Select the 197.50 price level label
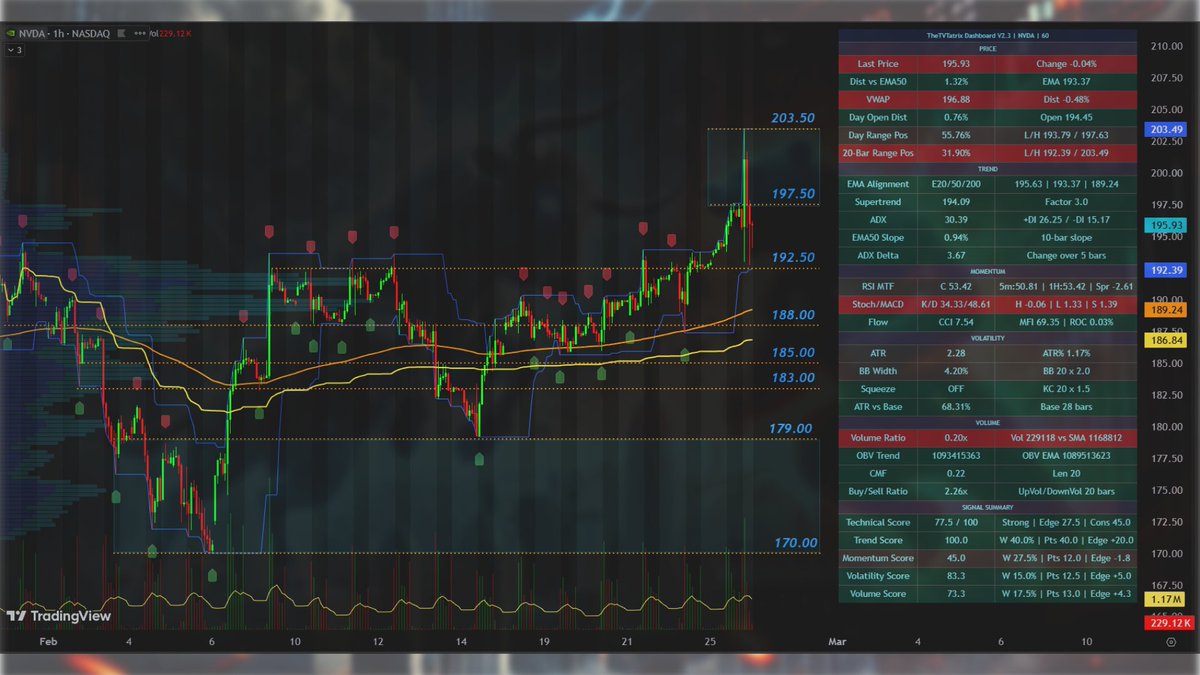The image size is (1200, 675). coord(793,193)
